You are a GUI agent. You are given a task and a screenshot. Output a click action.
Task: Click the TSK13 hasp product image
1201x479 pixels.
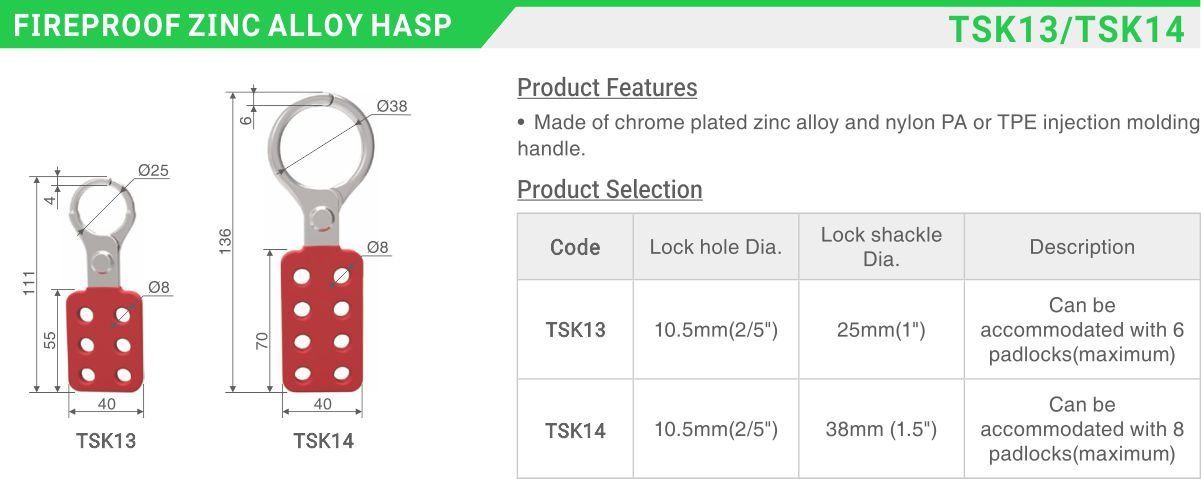105,286
